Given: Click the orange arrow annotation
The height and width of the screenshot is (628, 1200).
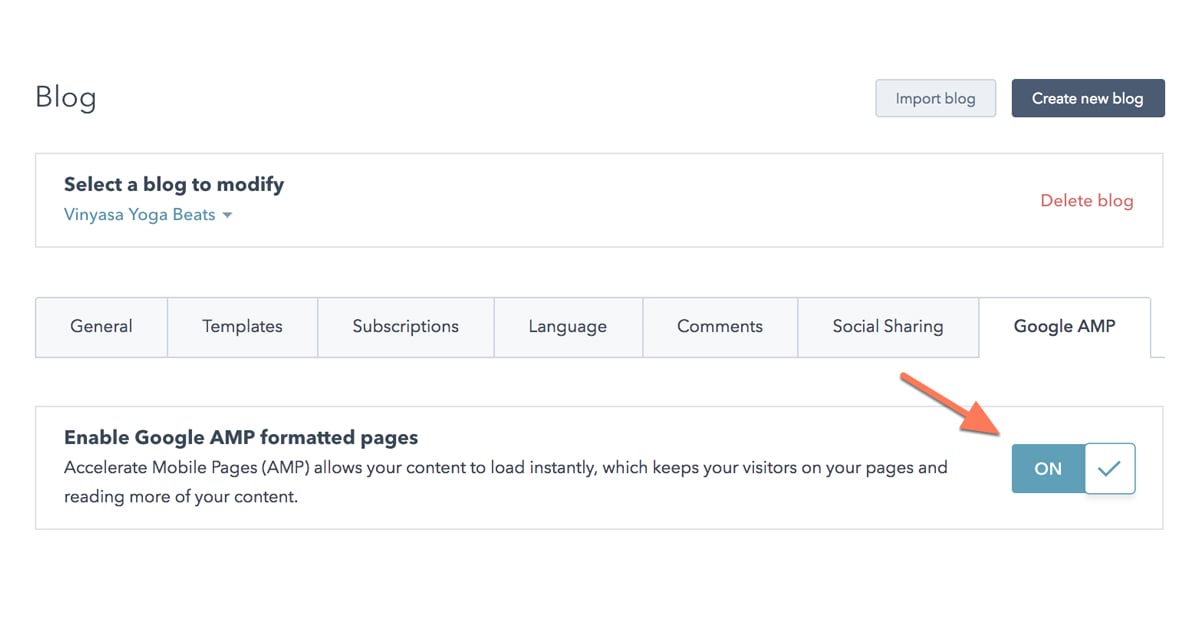Looking at the screenshot, I should click(x=952, y=404).
